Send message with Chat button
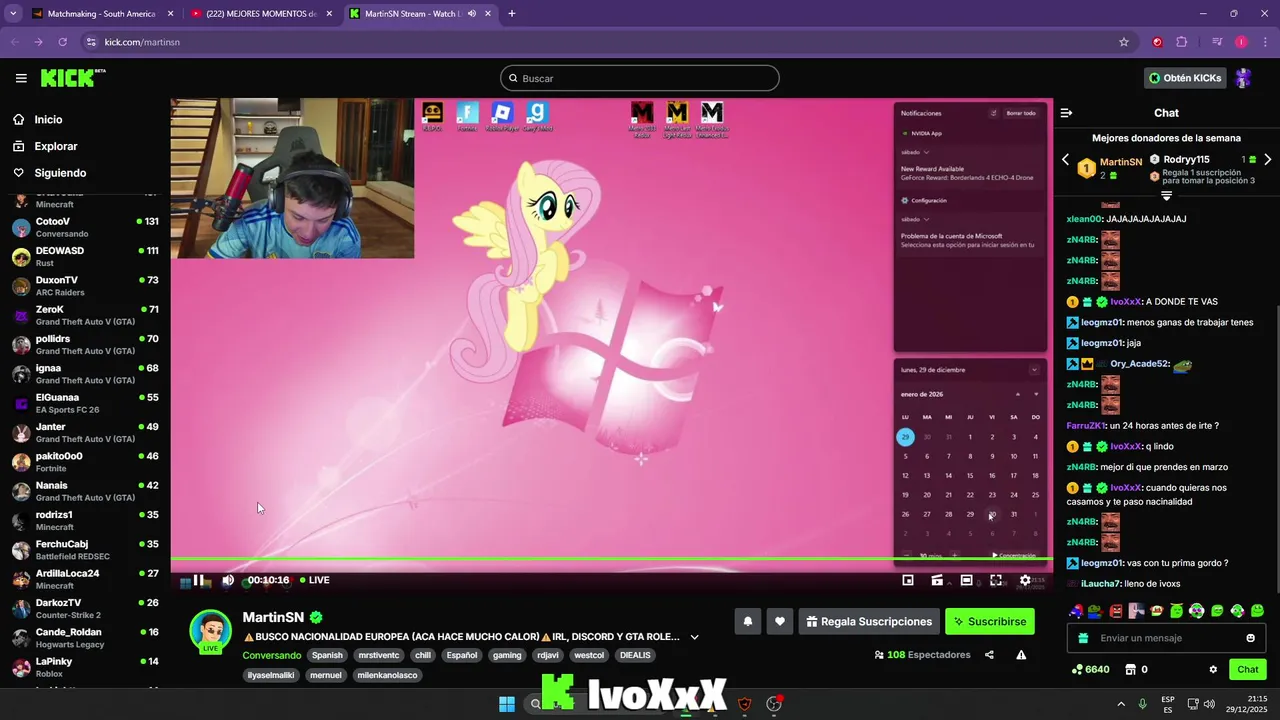The image size is (1280, 720). click(1248, 669)
